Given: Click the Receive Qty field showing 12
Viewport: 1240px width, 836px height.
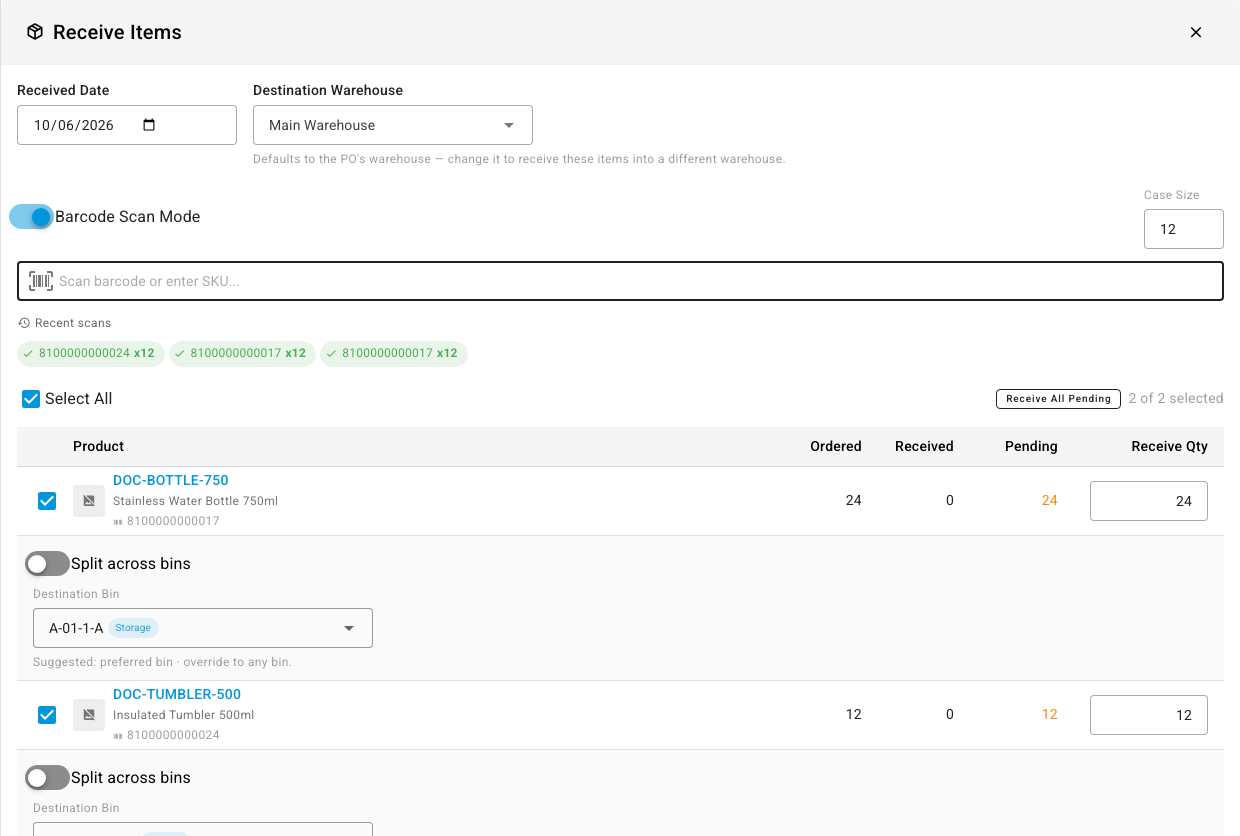Looking at the screenshot, I should coord(1149,715).
